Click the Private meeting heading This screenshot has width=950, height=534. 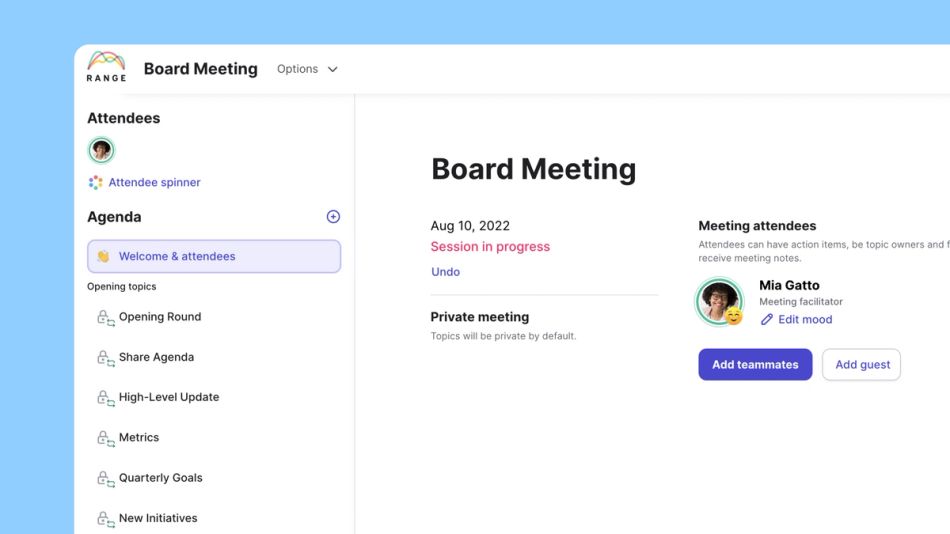(479, 317)
